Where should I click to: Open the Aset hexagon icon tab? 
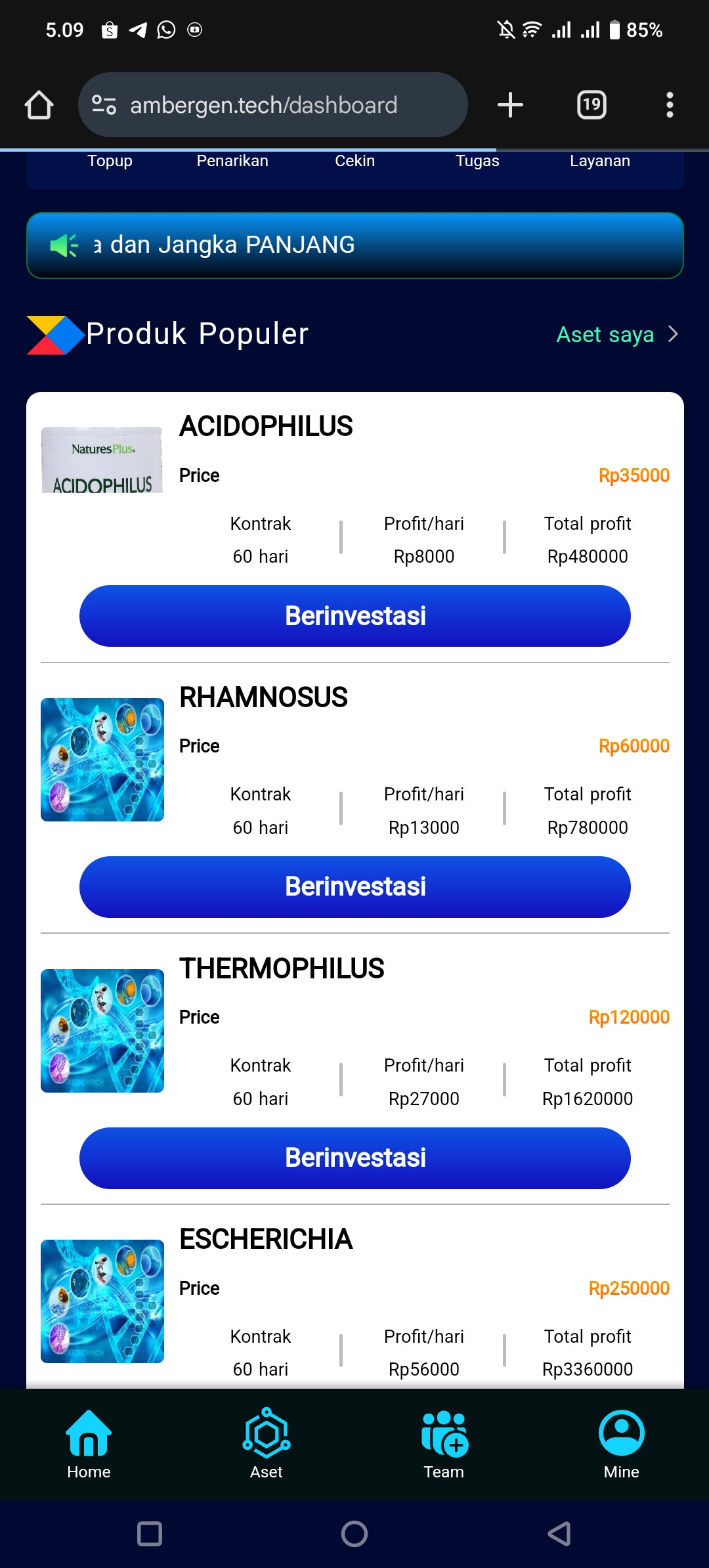pos(266,1433)
